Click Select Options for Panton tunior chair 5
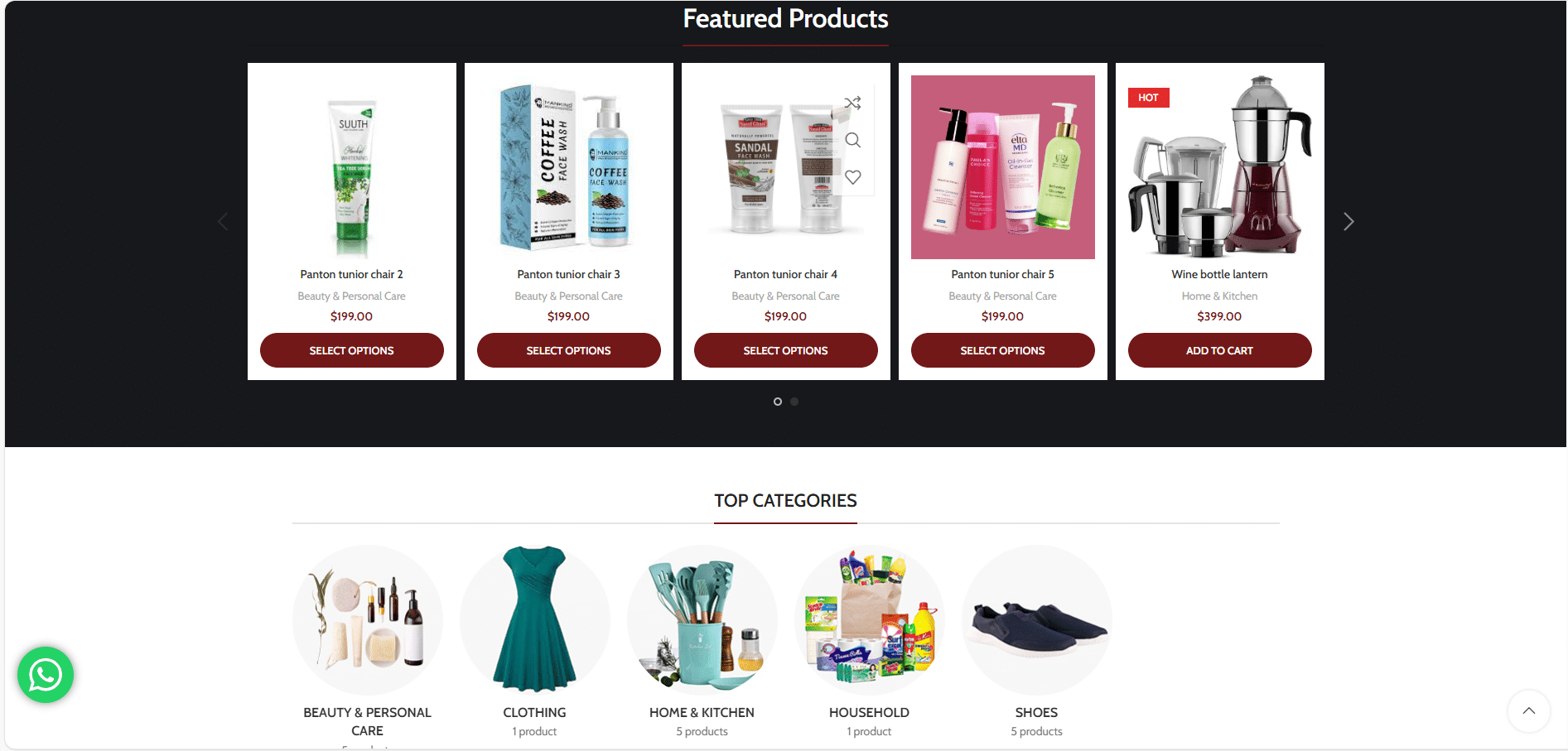Image resolution: width=1568 pixels, height=751 pixels. point(1003,350)
